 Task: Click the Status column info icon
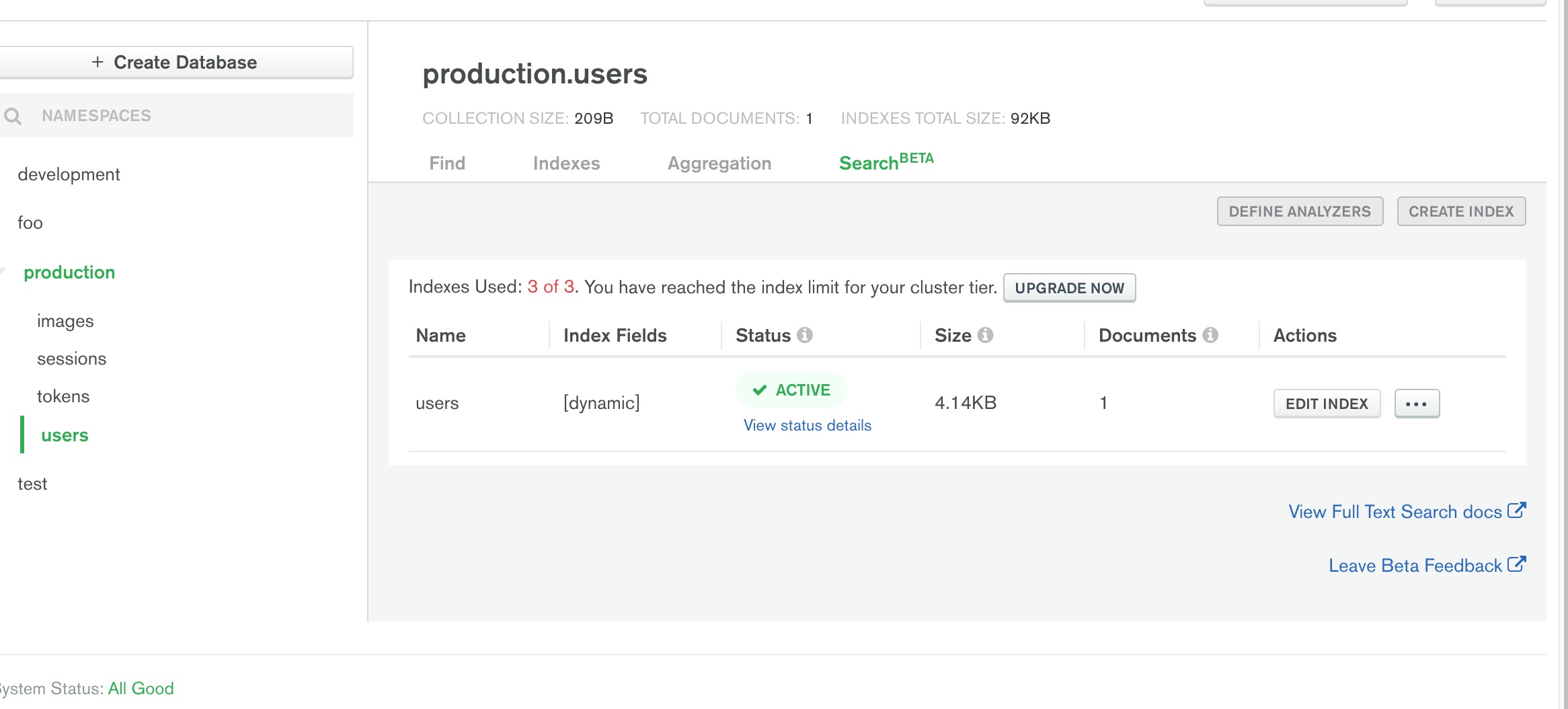(804, 335)
